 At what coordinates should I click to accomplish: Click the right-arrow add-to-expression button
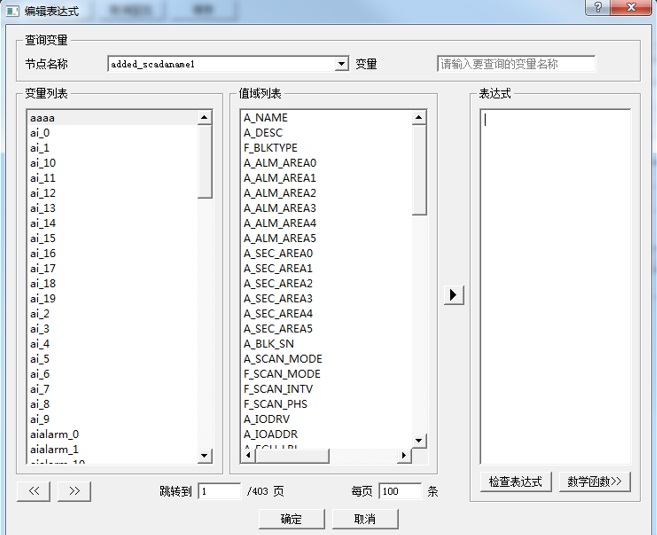[454, 295]
